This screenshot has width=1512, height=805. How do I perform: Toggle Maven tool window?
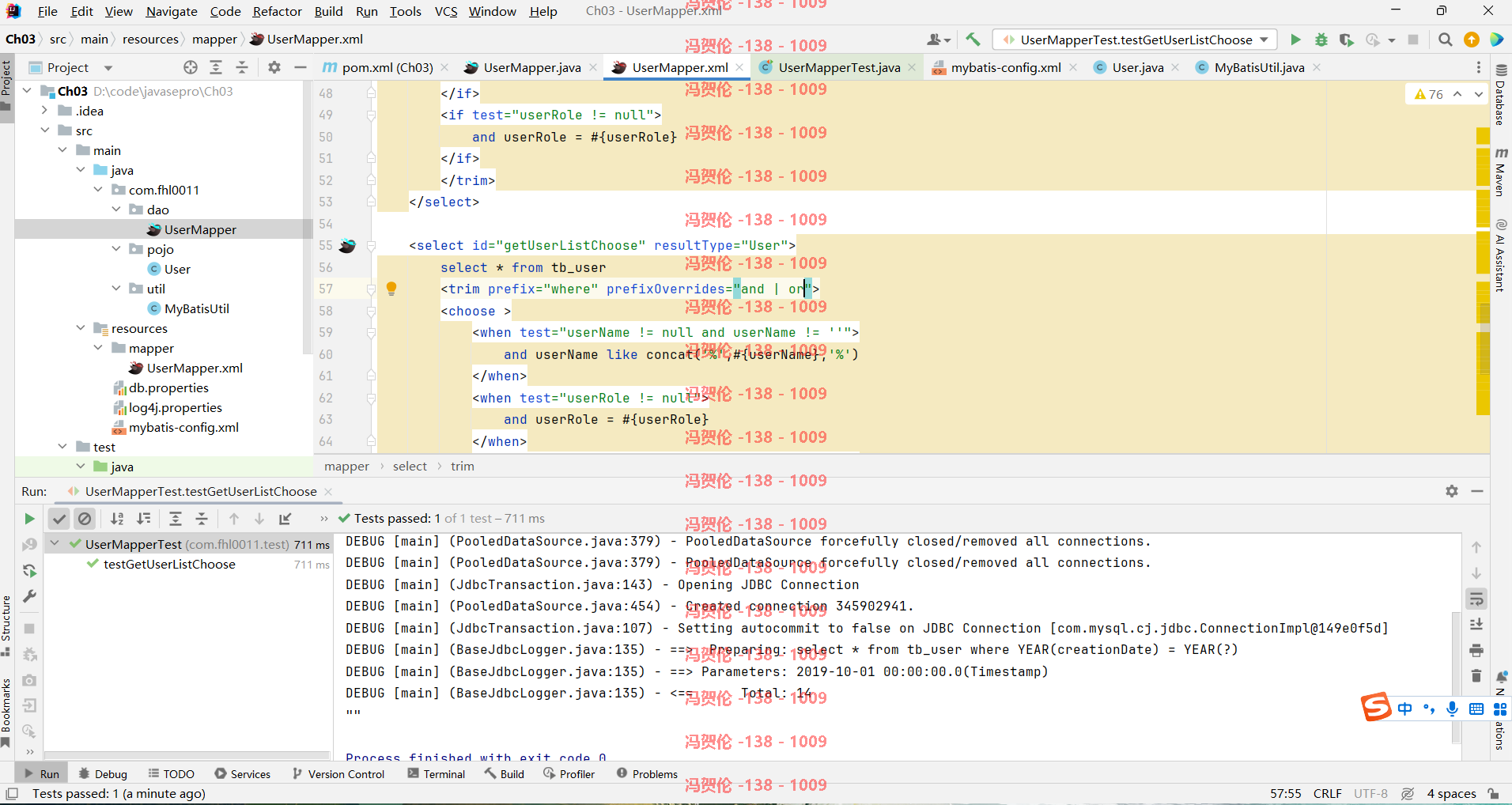point(1500,172)
